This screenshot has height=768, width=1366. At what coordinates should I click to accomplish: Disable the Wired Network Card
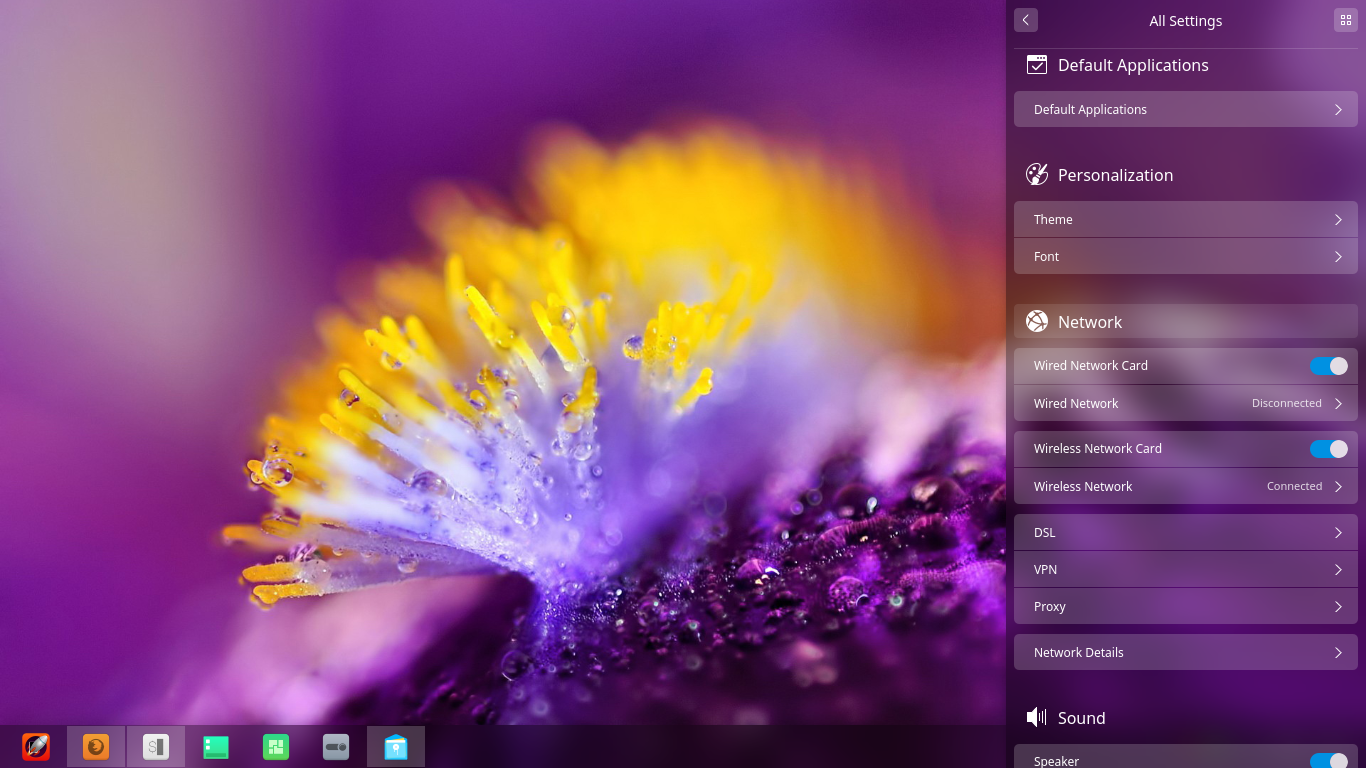pos(1329,366)
